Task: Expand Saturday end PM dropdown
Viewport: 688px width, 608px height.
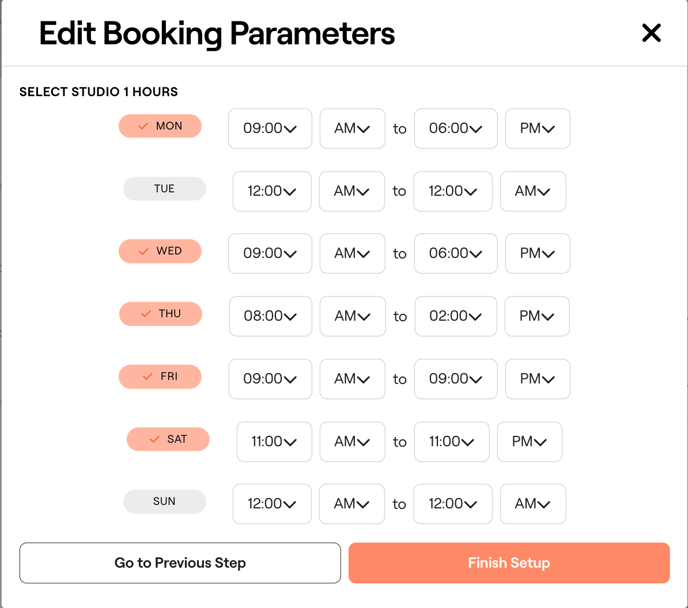Action: (529, 441)
